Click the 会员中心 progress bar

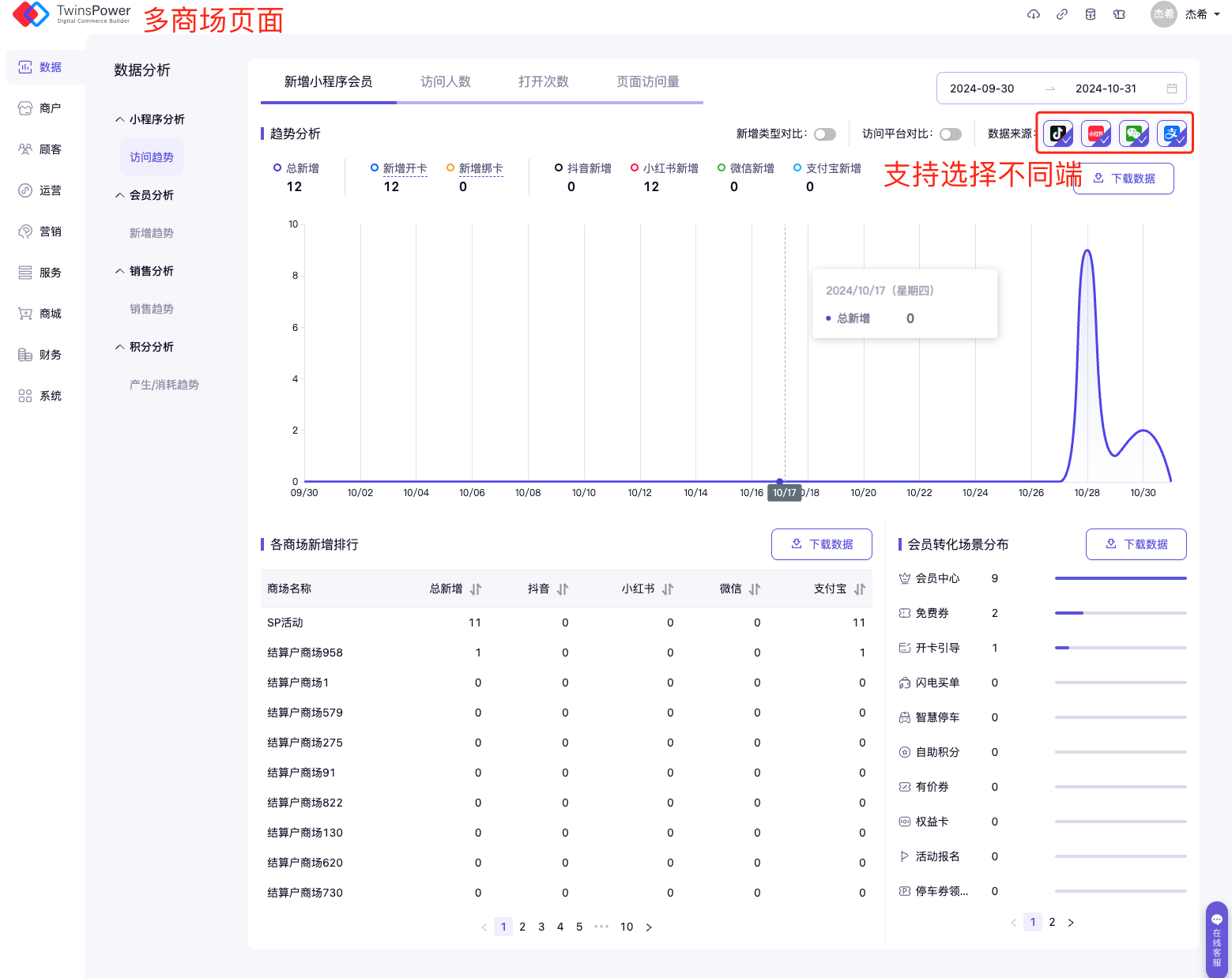tap(1120, 578)
